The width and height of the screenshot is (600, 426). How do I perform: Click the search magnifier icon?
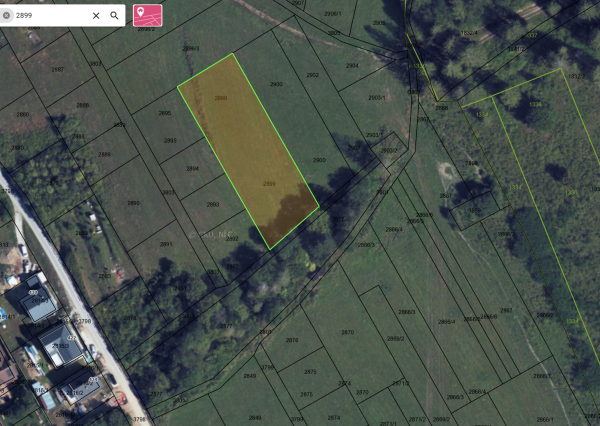click(x=114, y=15)
